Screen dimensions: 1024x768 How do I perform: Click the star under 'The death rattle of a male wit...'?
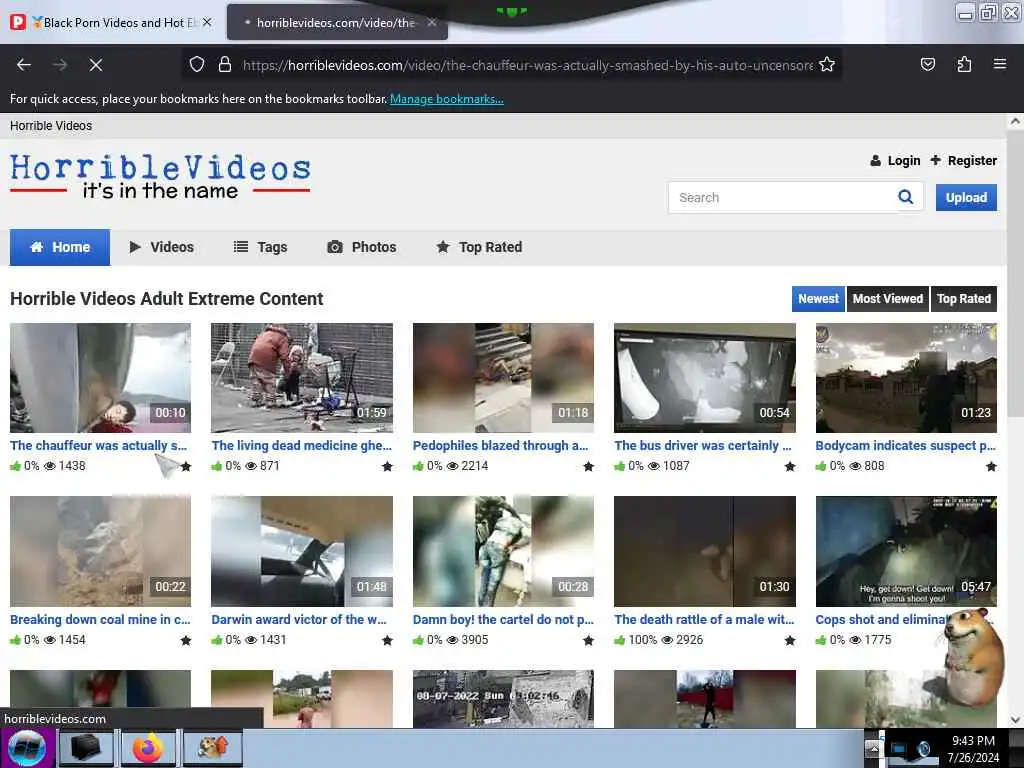click(790, 641)
